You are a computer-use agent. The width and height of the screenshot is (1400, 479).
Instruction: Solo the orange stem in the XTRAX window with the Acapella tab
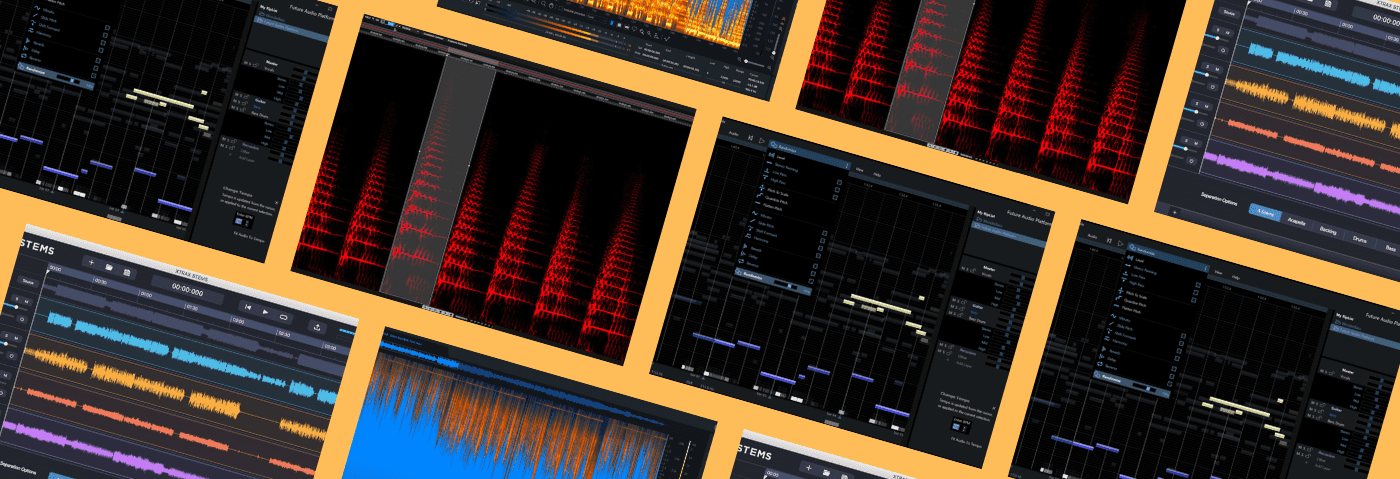click(1207, 67)
